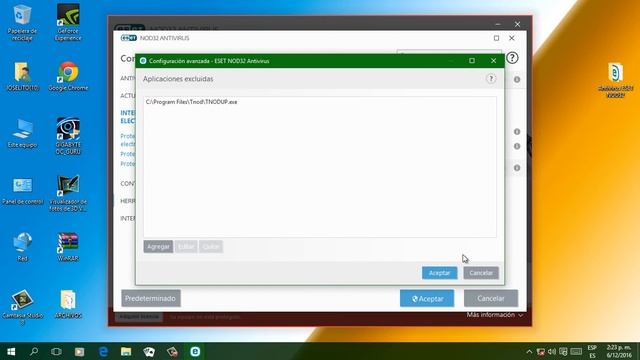Open Red network desktop icon
The height and width of the screenshot is (360, 640).
click(22, 247)
